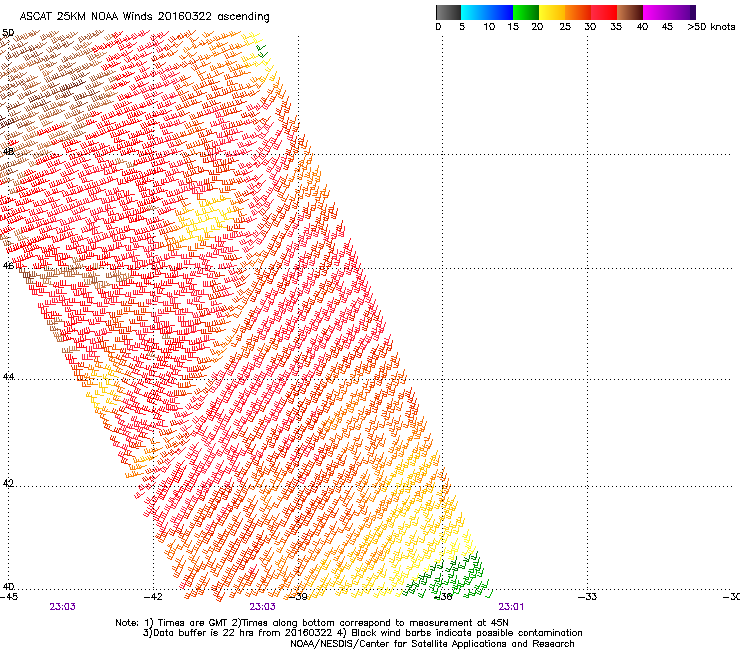Click the longitude label "-45"
The width and height of the screenshot is (740, 650).
tap(9, 597)
